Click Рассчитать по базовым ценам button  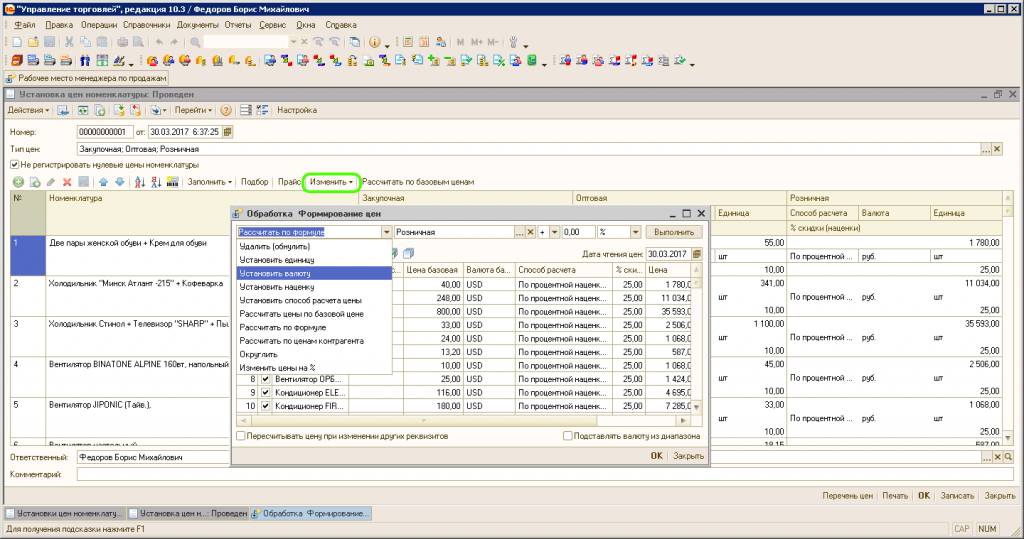(418, 182)
